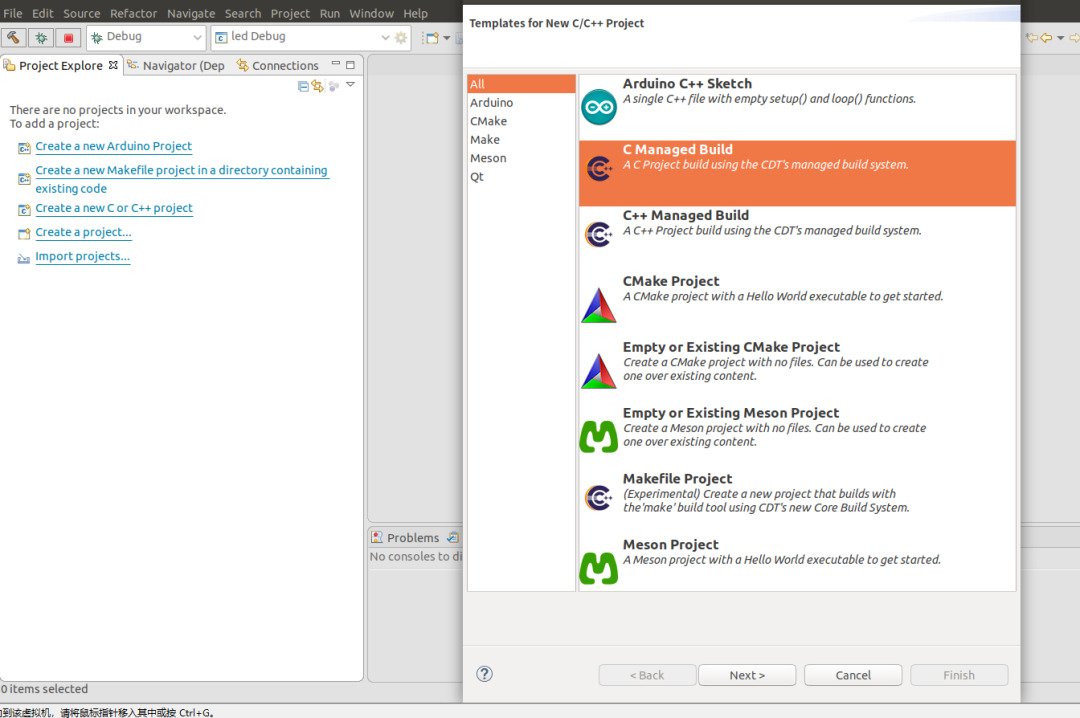
Task: Select the Make template category
Action: 521,140
